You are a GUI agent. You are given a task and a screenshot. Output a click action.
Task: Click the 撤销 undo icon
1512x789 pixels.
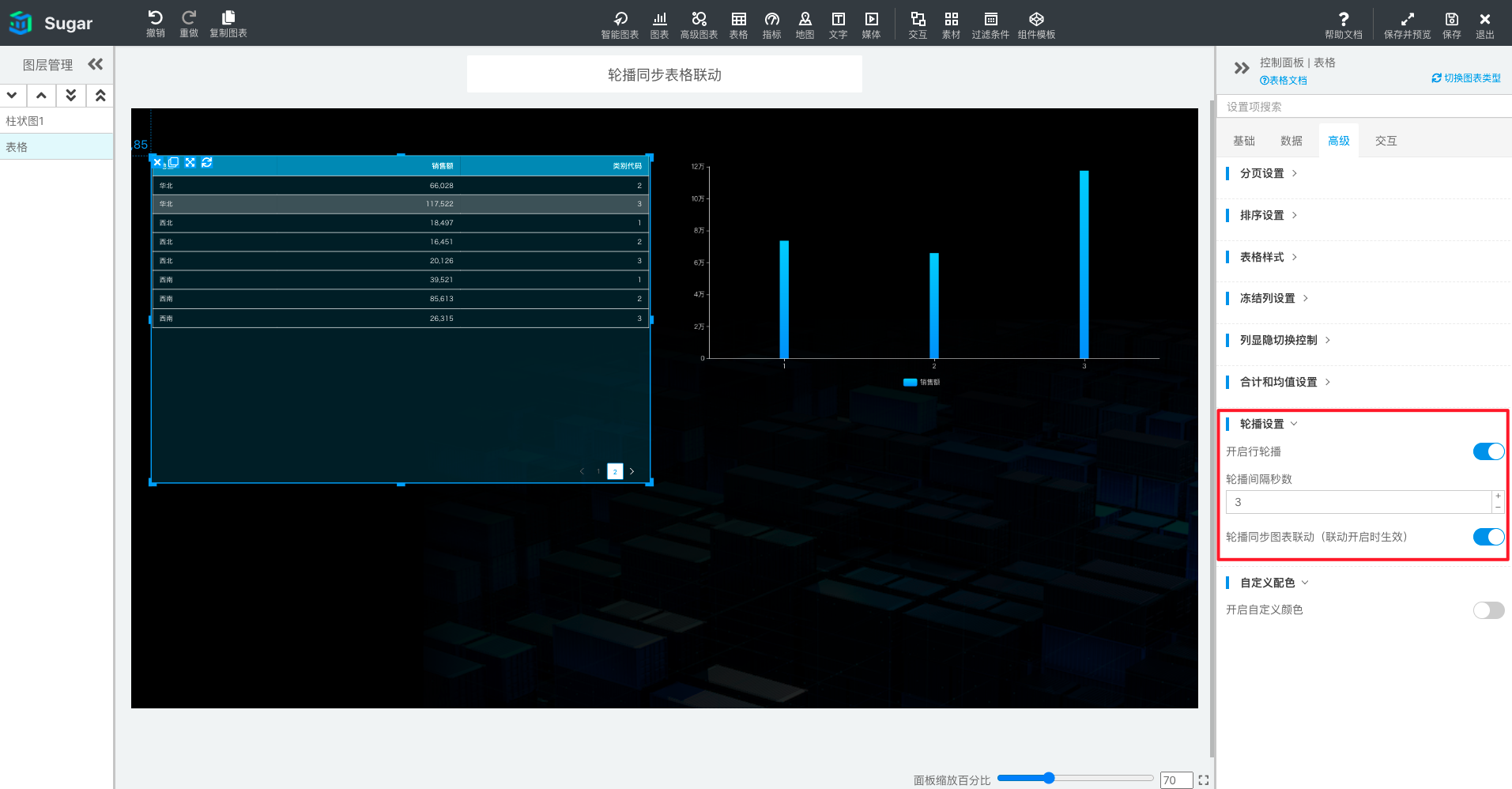click(x=156, y=17)
